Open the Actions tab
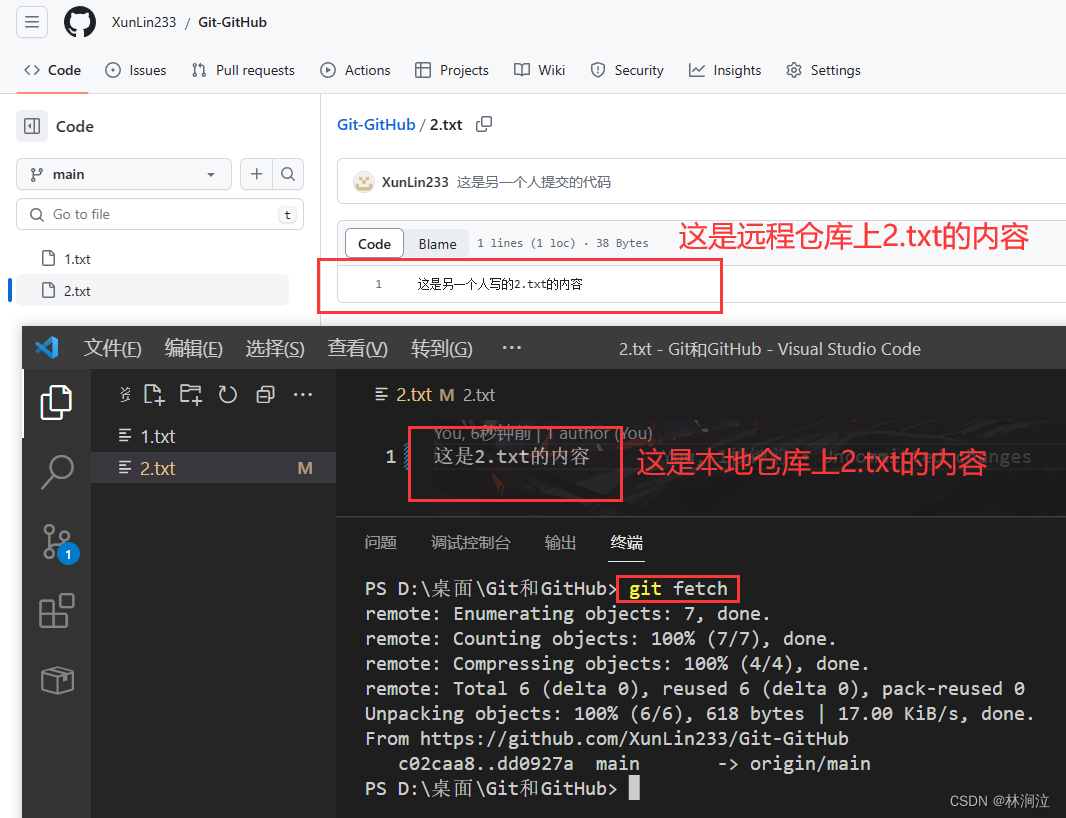 click(356, 70)
